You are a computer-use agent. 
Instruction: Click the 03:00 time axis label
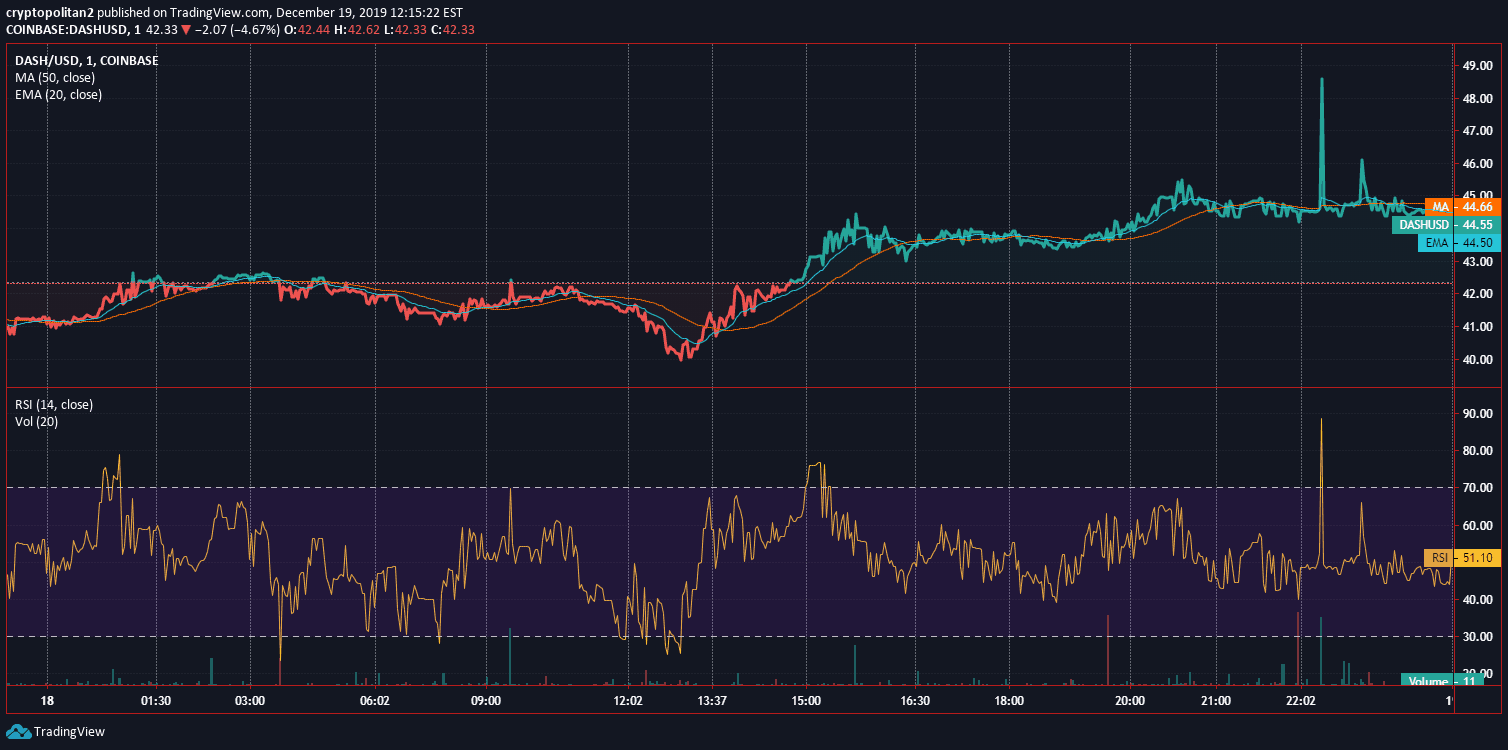tap(250, 701)
